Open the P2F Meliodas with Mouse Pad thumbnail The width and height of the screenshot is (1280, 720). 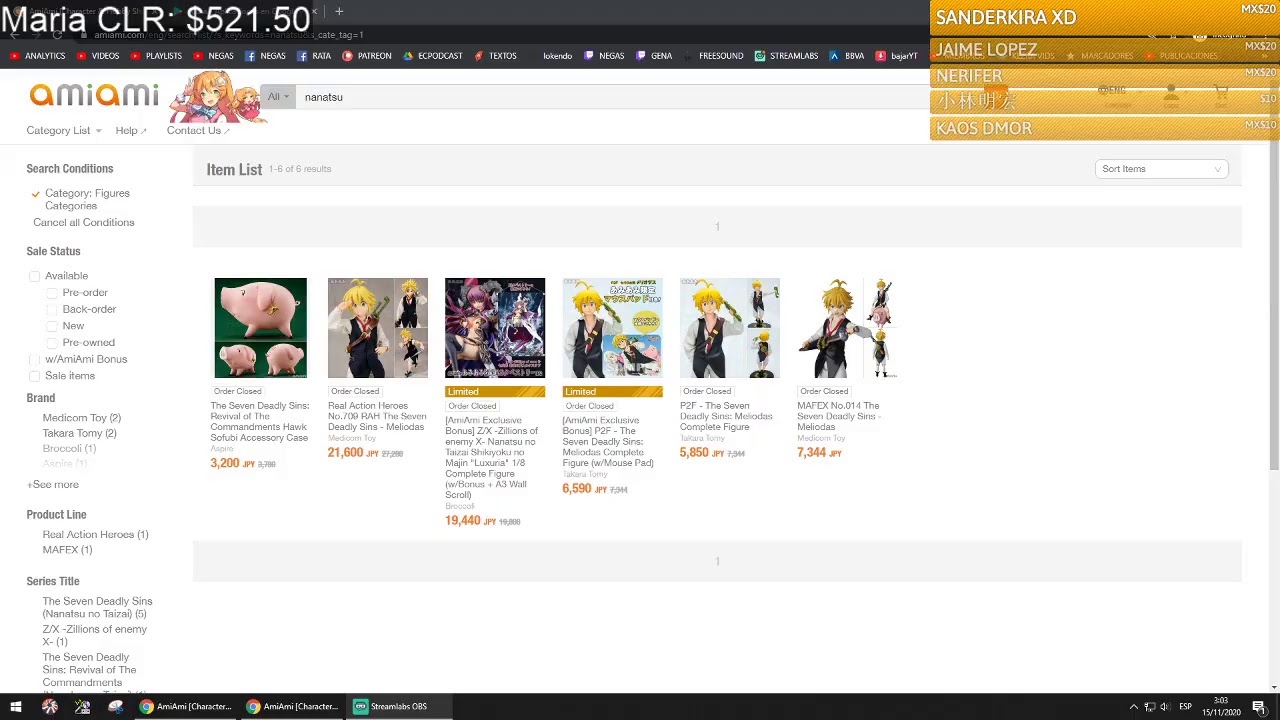pyautogui.click(x=612, y=328)
